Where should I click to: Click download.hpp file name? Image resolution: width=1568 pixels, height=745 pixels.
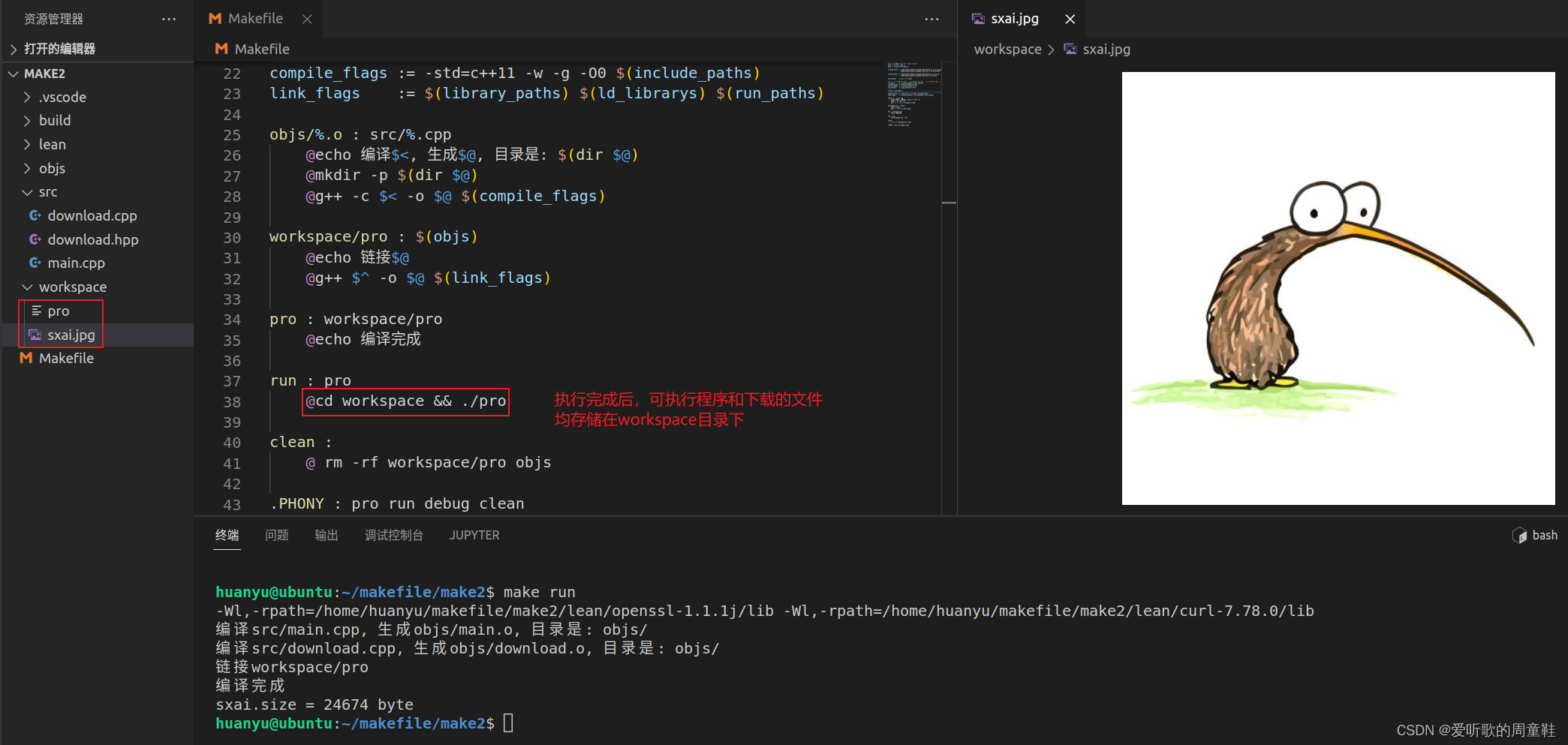pos(93,239)
